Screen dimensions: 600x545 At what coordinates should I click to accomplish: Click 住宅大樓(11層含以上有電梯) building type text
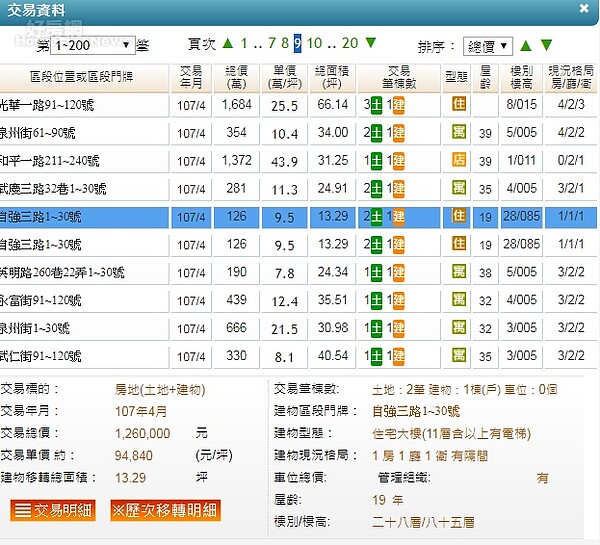[x=452, y=434]
